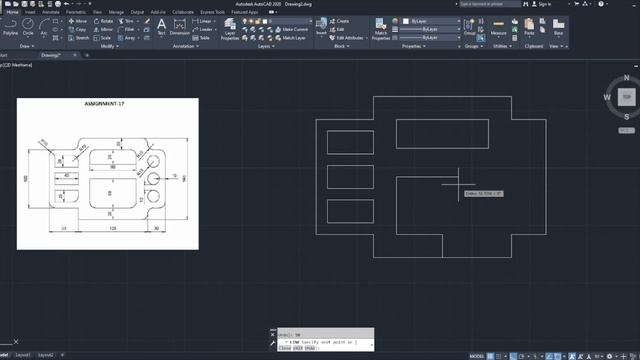The height and width of the screenshot is (360, 640).
Task: Click the Paste tool
Action: coord(529,27)
